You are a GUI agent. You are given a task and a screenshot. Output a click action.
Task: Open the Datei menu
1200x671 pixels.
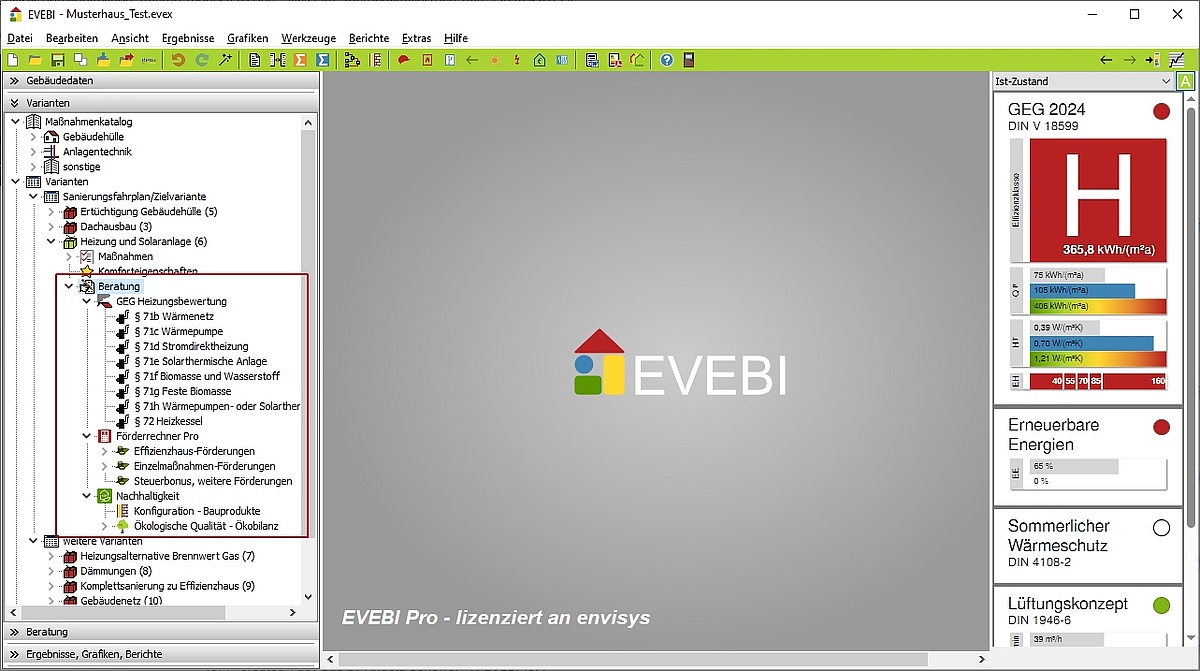point(20,38)
